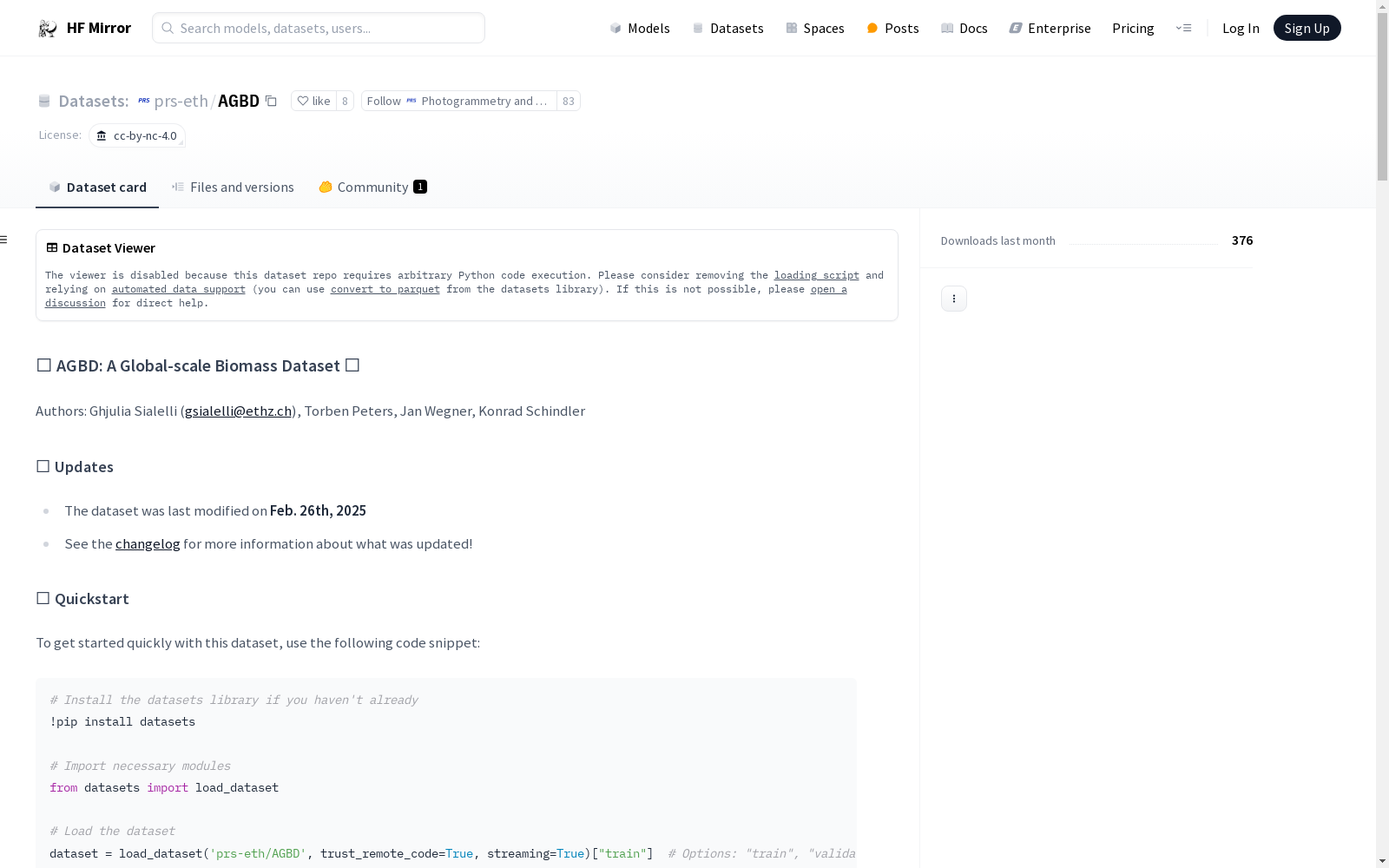Expand the more navigation menu icon
This screenshot has height=868, width=1389.
coord(1184,28)
